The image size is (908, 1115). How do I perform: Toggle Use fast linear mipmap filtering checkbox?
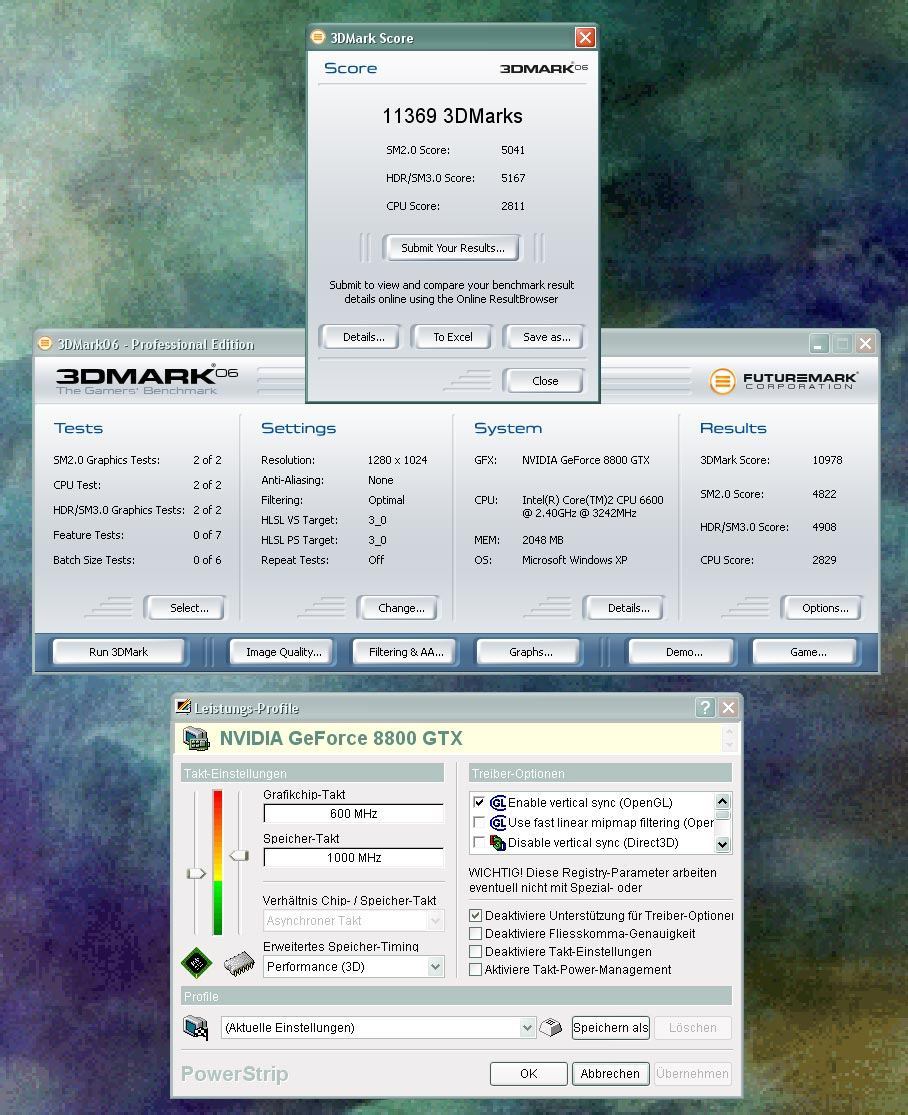pyautogui.click(x=479, y=822)
